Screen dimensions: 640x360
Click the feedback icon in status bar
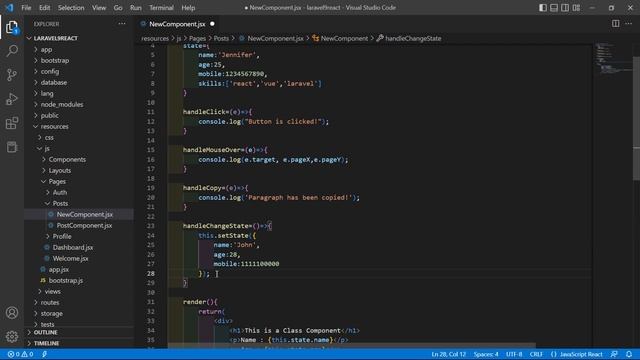(614, 354)
